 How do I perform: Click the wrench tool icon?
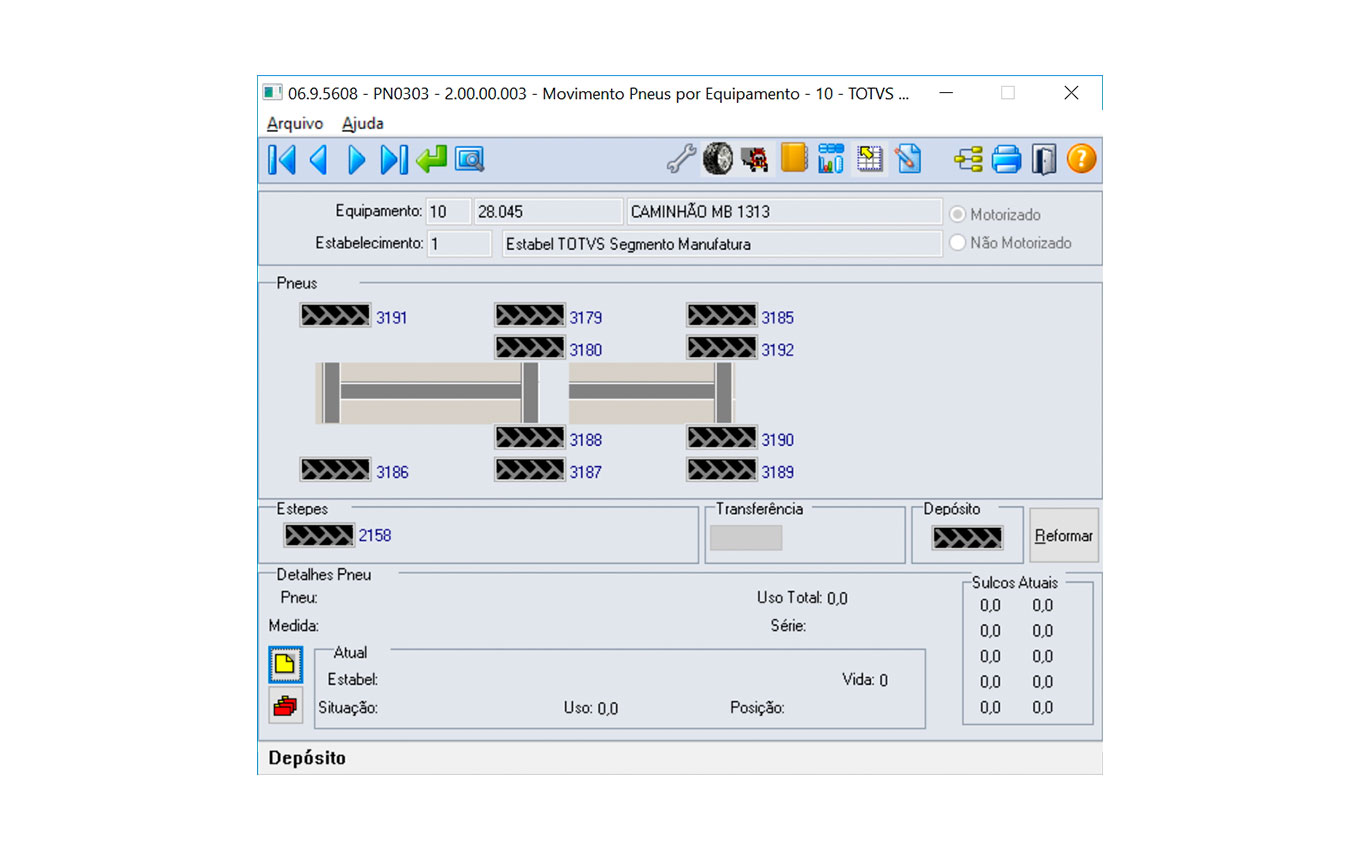click(x=680, y=159)
